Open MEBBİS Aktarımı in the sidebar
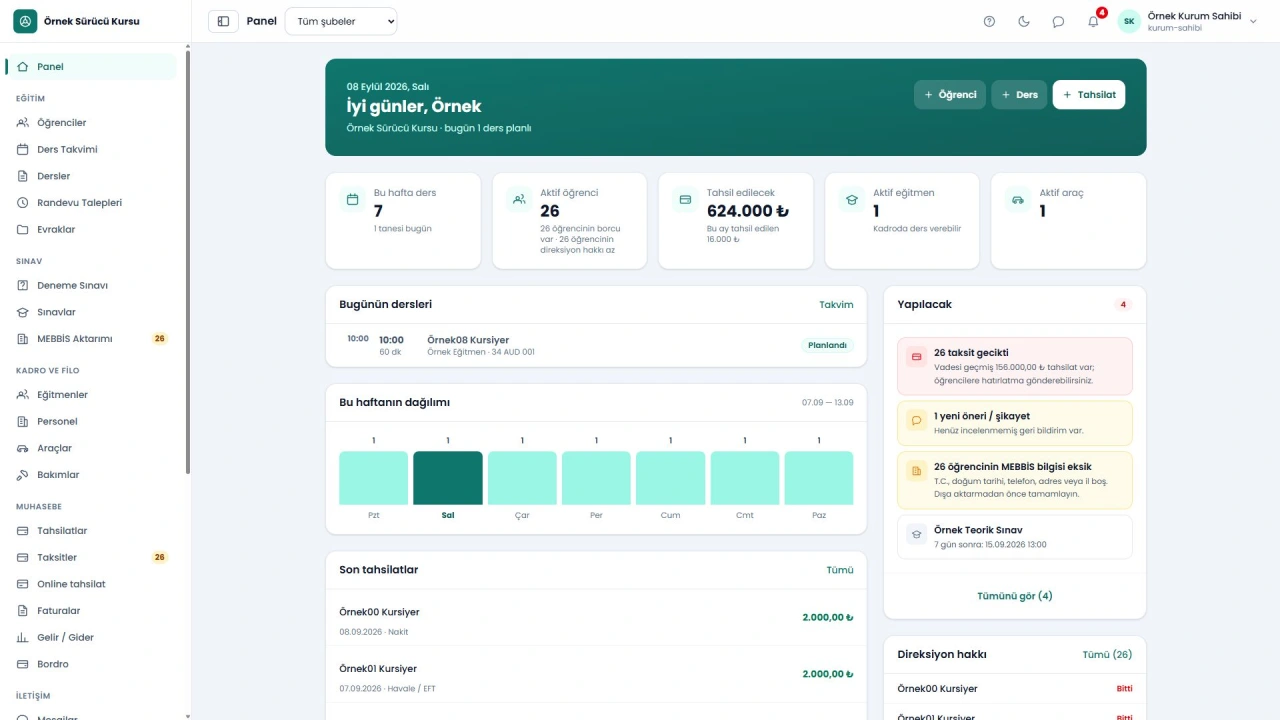This screenshot has height=720, width=1280. point(92,339)
